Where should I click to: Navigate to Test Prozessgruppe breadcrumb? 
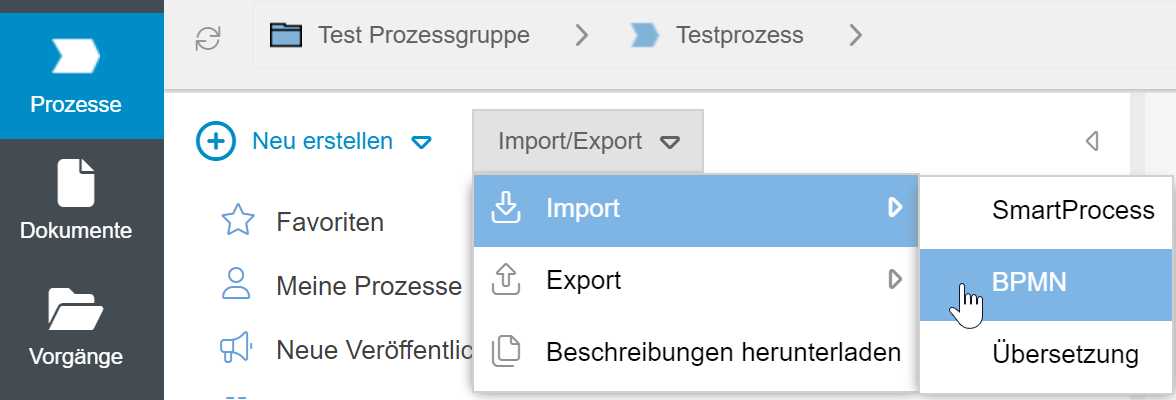423,36
